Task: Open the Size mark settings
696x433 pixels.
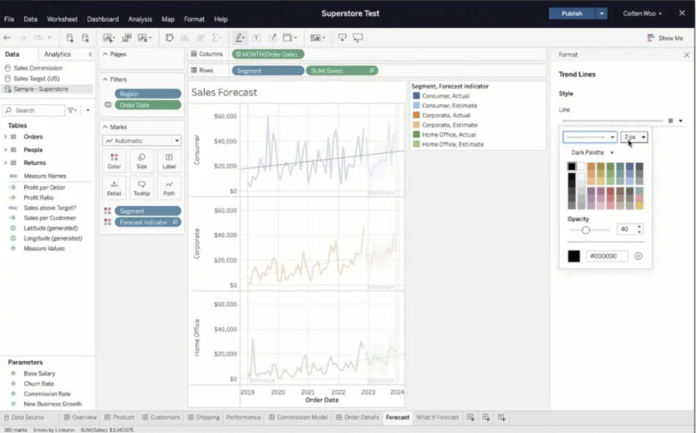Action: pos(141,160)
